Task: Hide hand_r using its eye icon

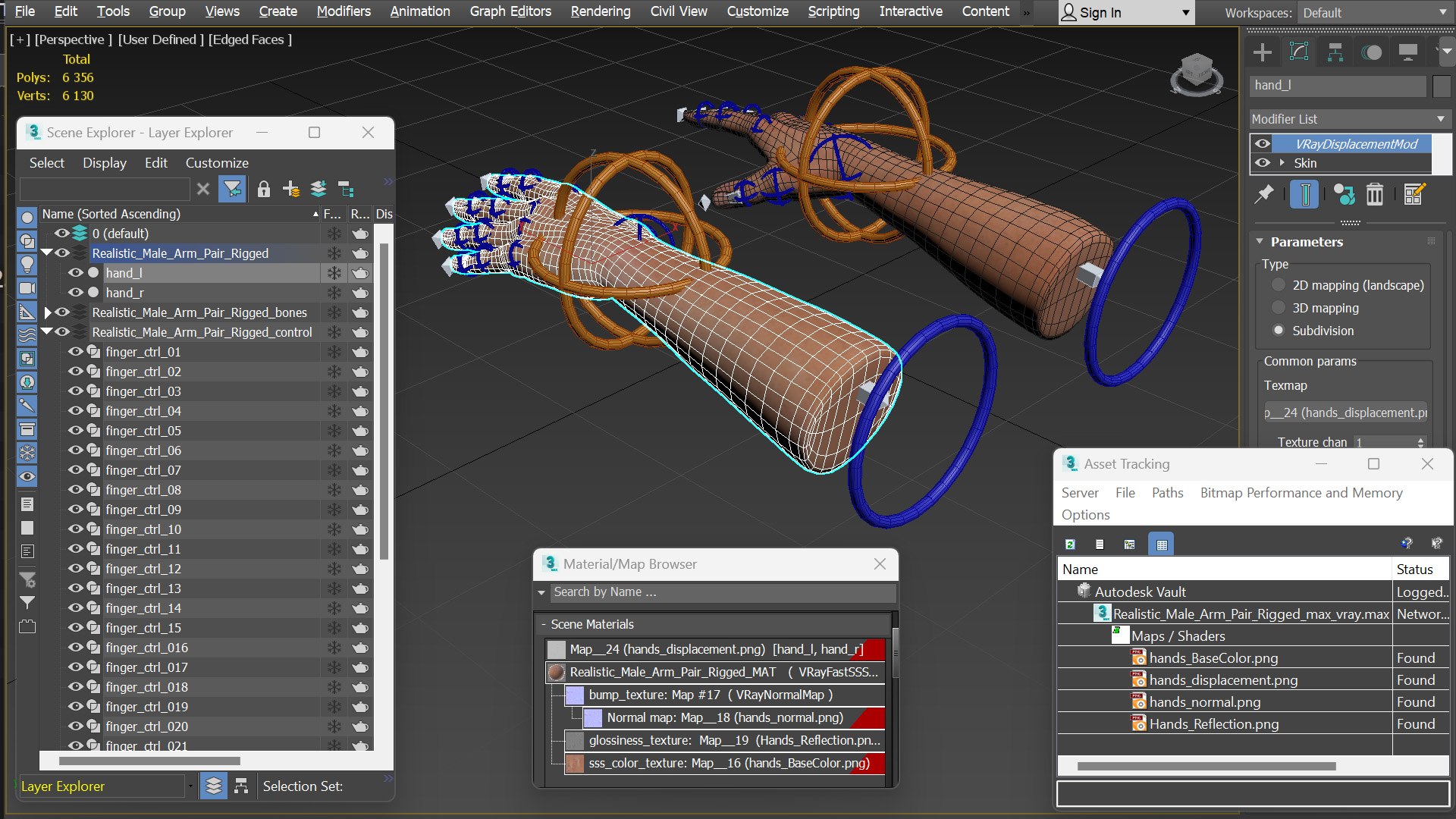Action: point(75,293)
